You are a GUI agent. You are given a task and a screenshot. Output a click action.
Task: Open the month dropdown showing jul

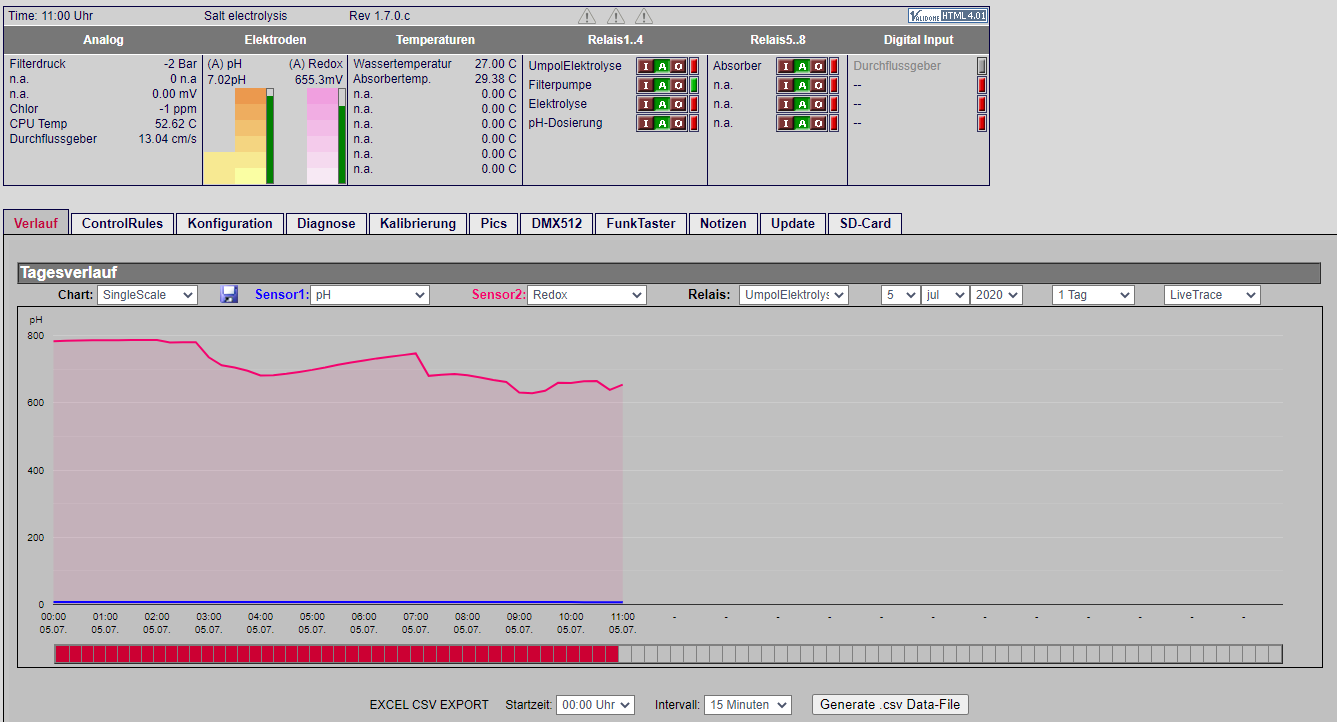tap(945, 295)
